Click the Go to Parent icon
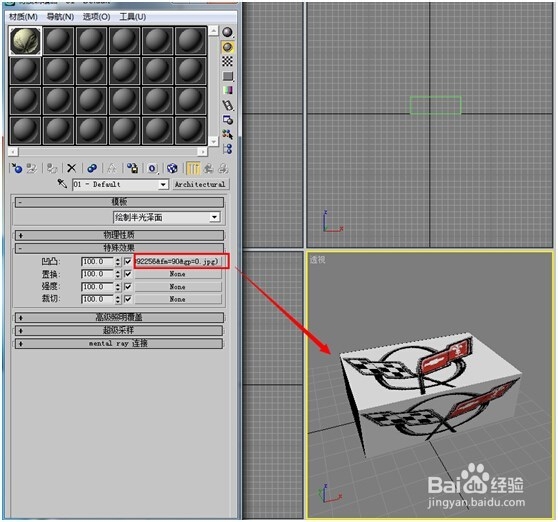558x522 pixels. tap(209, 168)
